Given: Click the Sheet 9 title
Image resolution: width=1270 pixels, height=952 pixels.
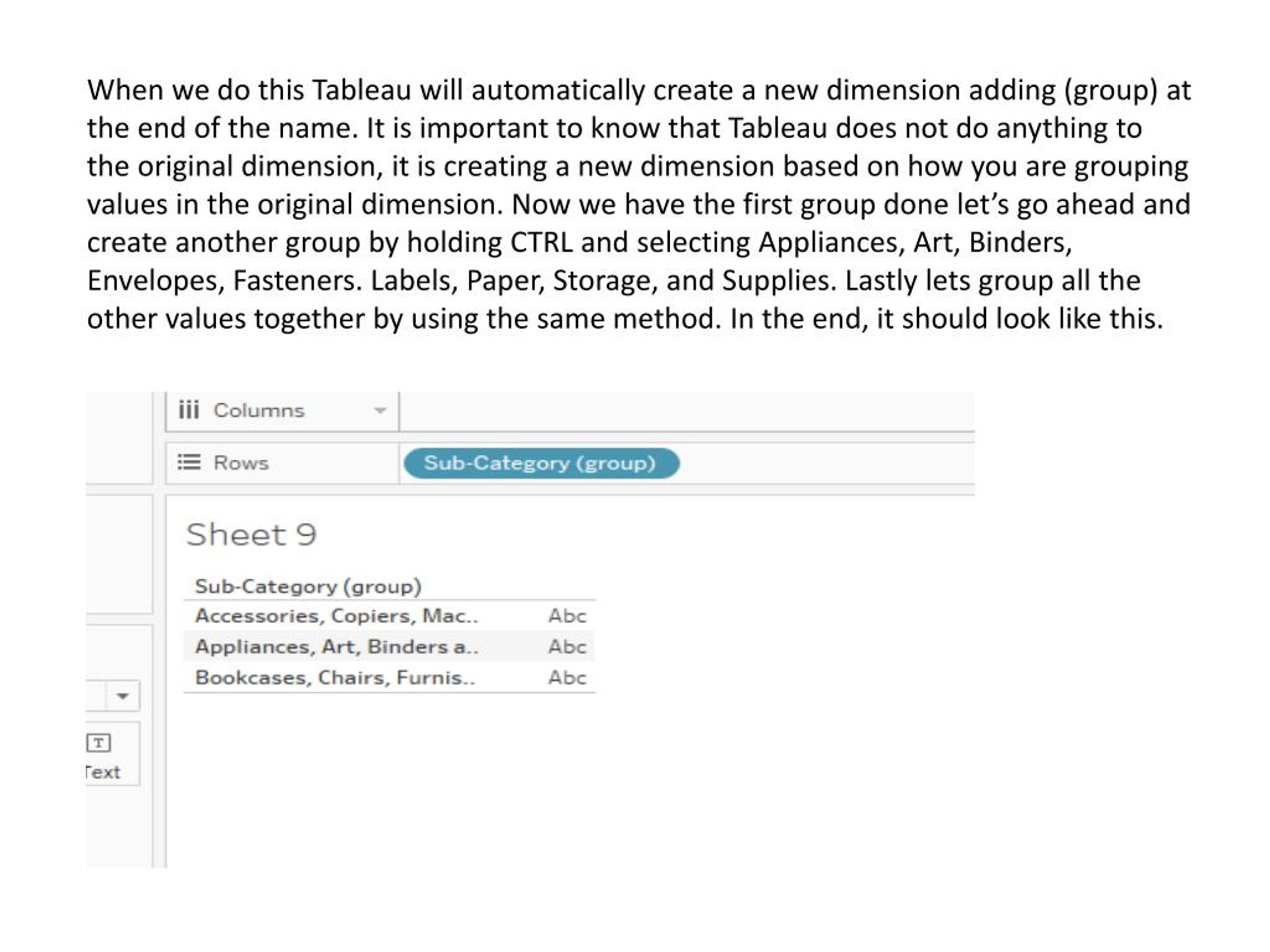Looking at the screenshot, I should [252, 534].
